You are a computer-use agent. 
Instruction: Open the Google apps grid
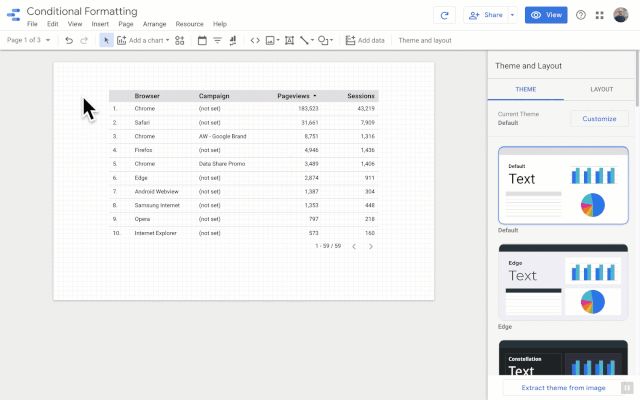pos(600,16)
